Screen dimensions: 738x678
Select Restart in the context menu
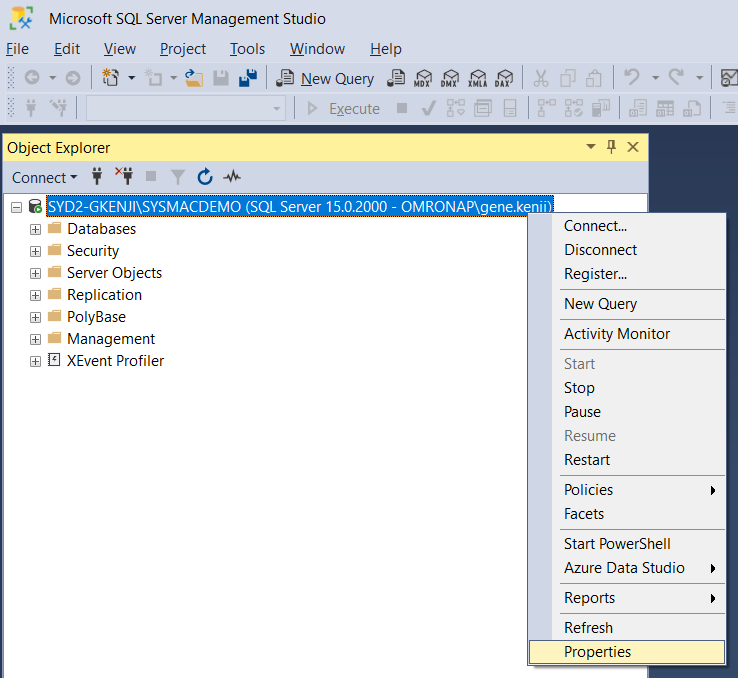tap(627, 460)
